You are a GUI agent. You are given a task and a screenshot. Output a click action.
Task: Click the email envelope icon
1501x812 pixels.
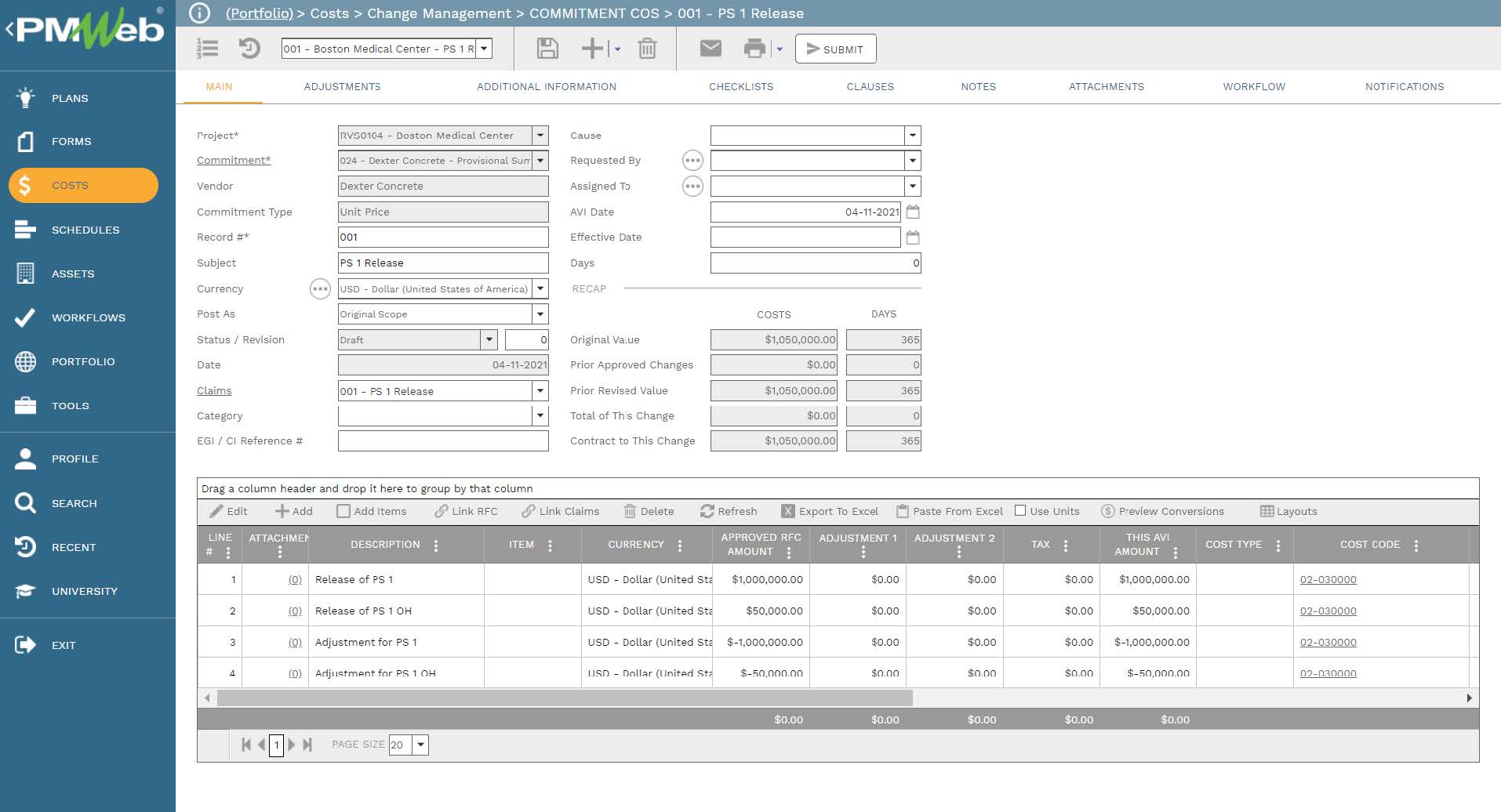point(711,49)
